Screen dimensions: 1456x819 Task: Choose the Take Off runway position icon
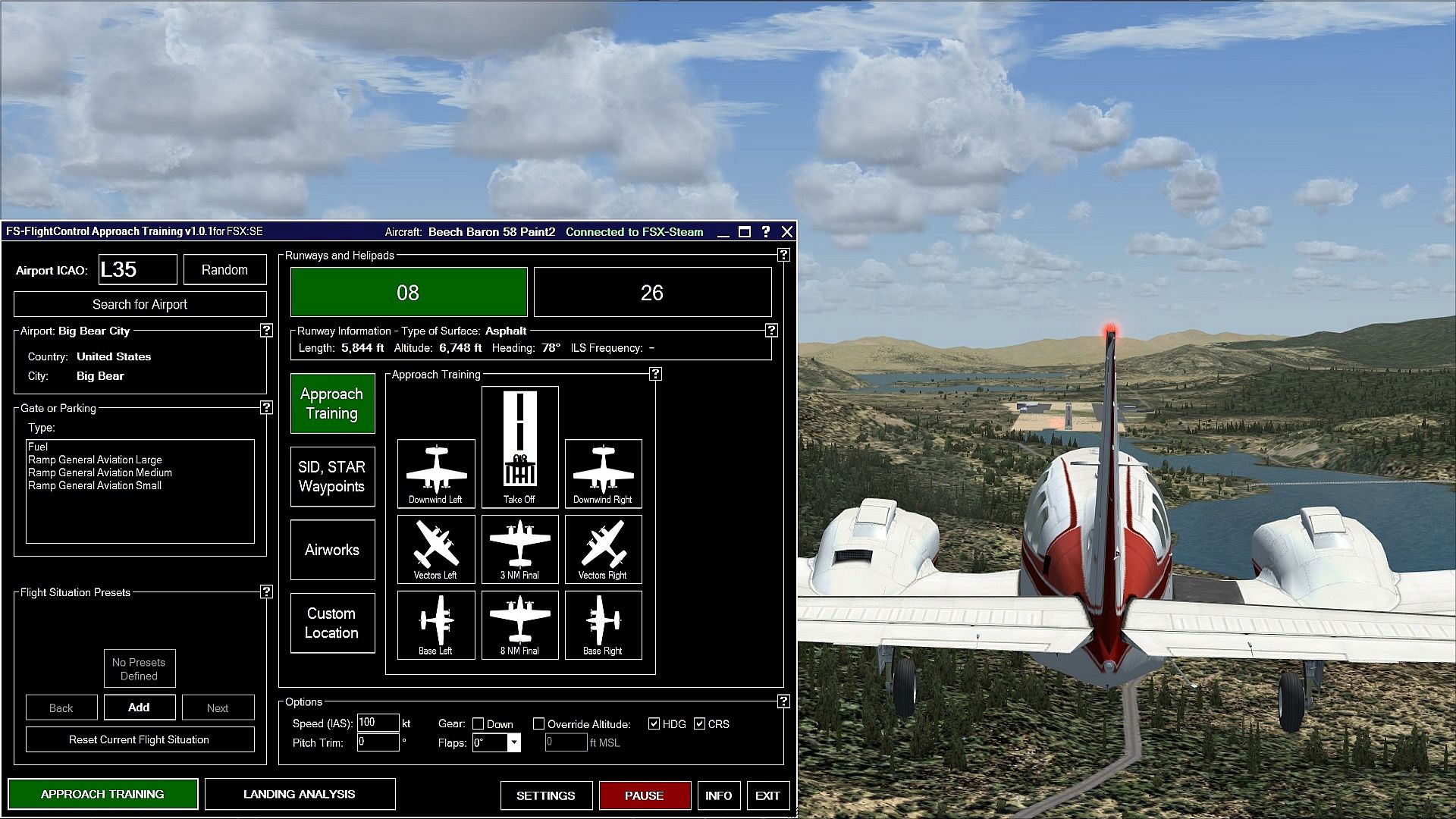519,447
